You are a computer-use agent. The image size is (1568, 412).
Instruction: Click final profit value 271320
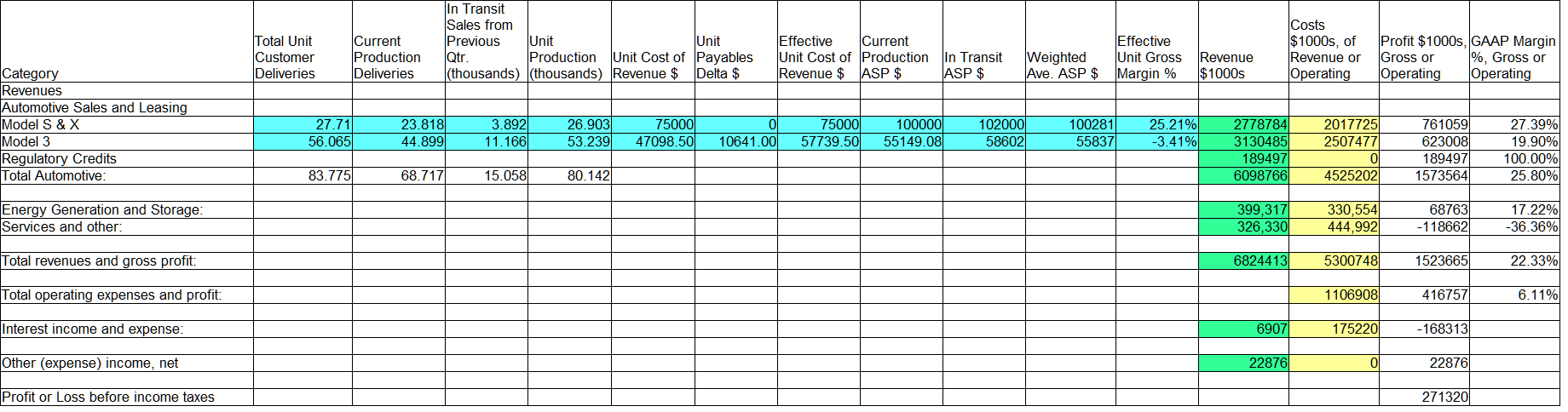(x=1425, y=398)
